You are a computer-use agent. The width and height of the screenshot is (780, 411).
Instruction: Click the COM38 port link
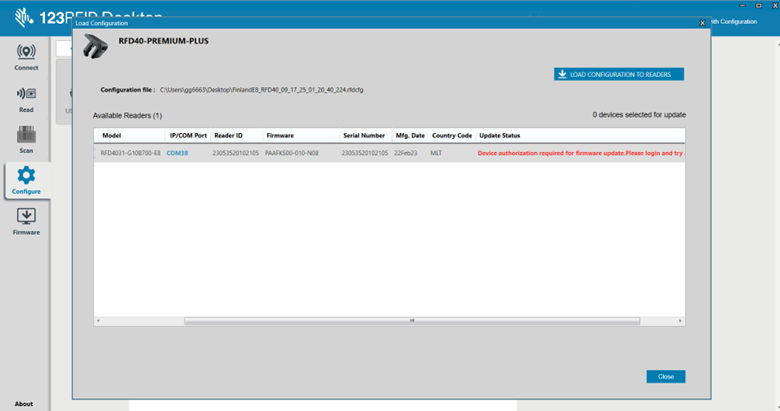click(x=177, y=153)
